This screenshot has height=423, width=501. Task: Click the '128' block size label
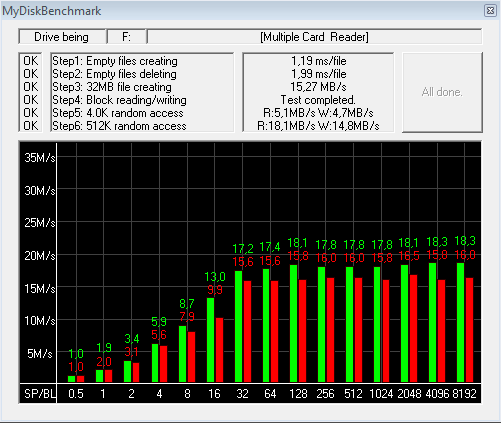point(298,394)
